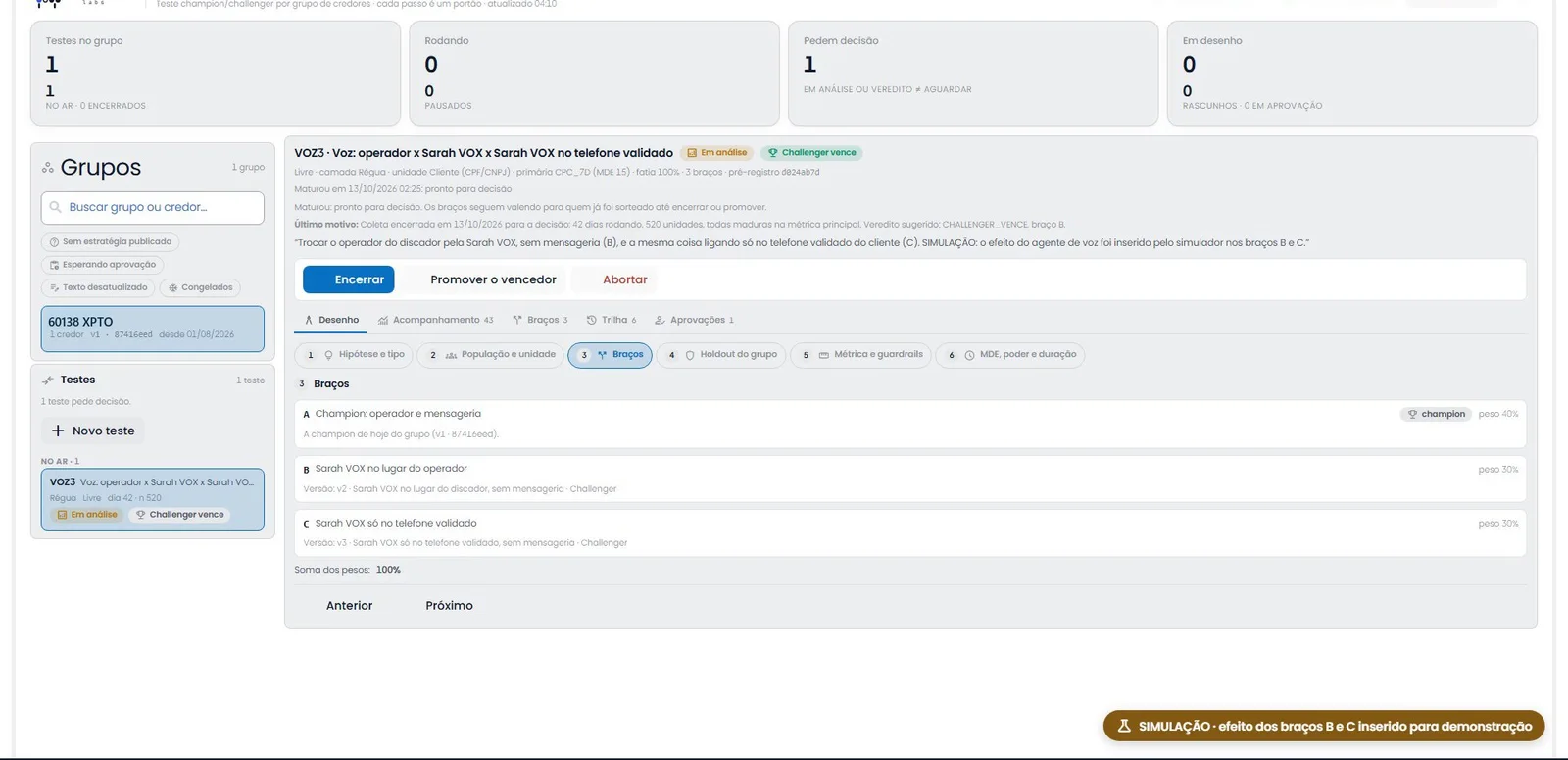Click the Em desenho summary card

coord(1352,74)
